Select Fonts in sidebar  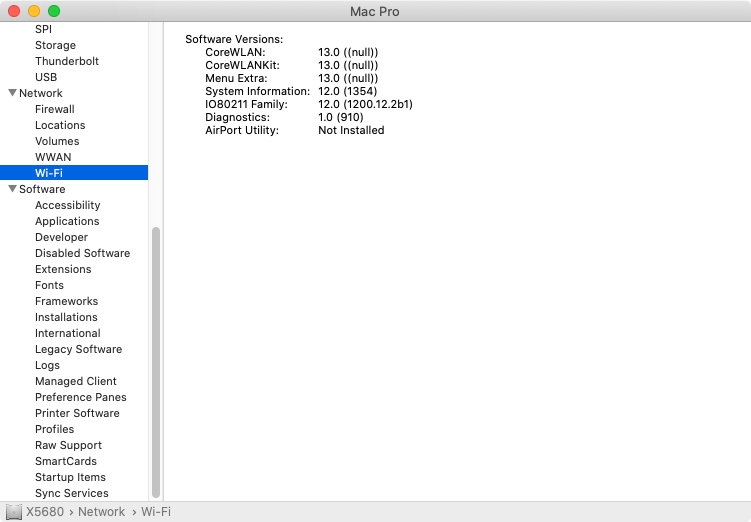tap(49, 285)
